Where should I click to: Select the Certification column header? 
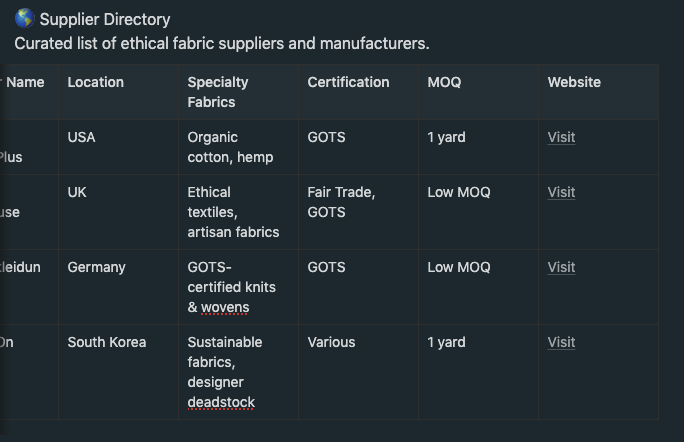click(x=348, y=82)
